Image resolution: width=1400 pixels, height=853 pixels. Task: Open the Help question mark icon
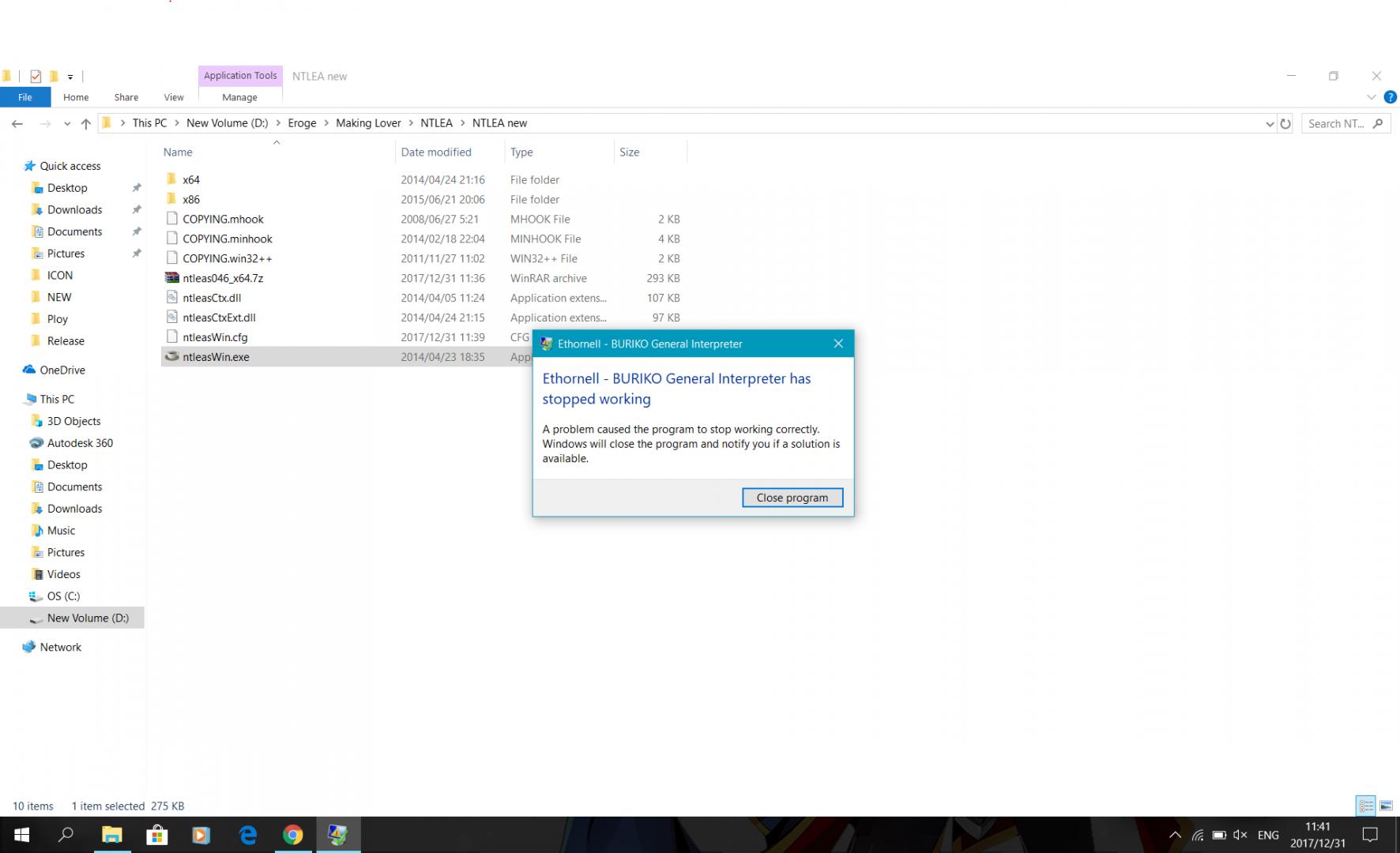[1390, 97]
